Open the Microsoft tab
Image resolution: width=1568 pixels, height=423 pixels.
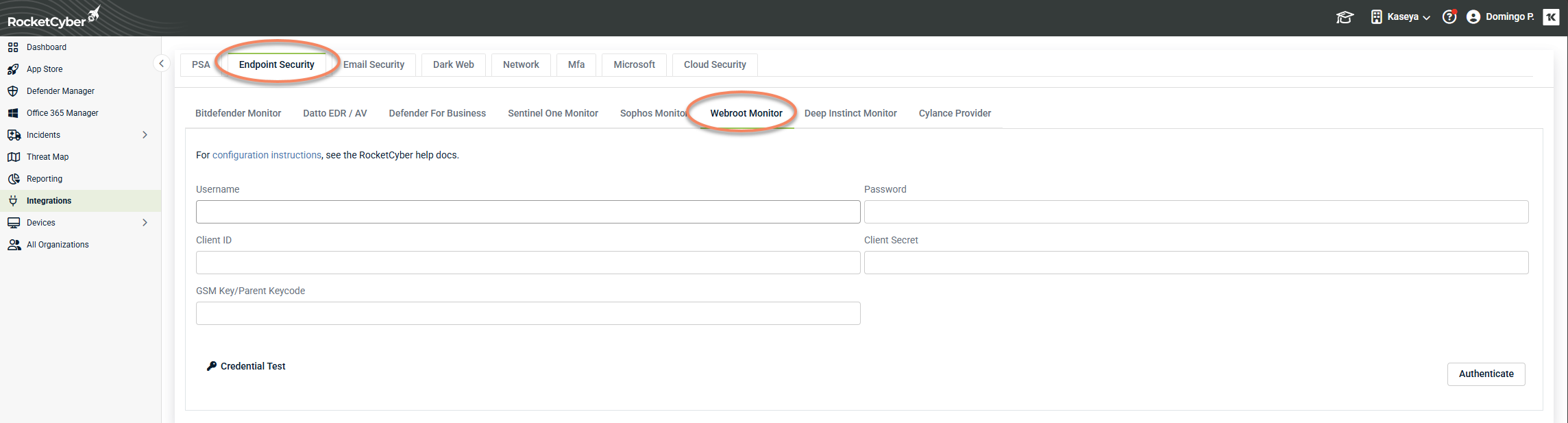[634, 64]
